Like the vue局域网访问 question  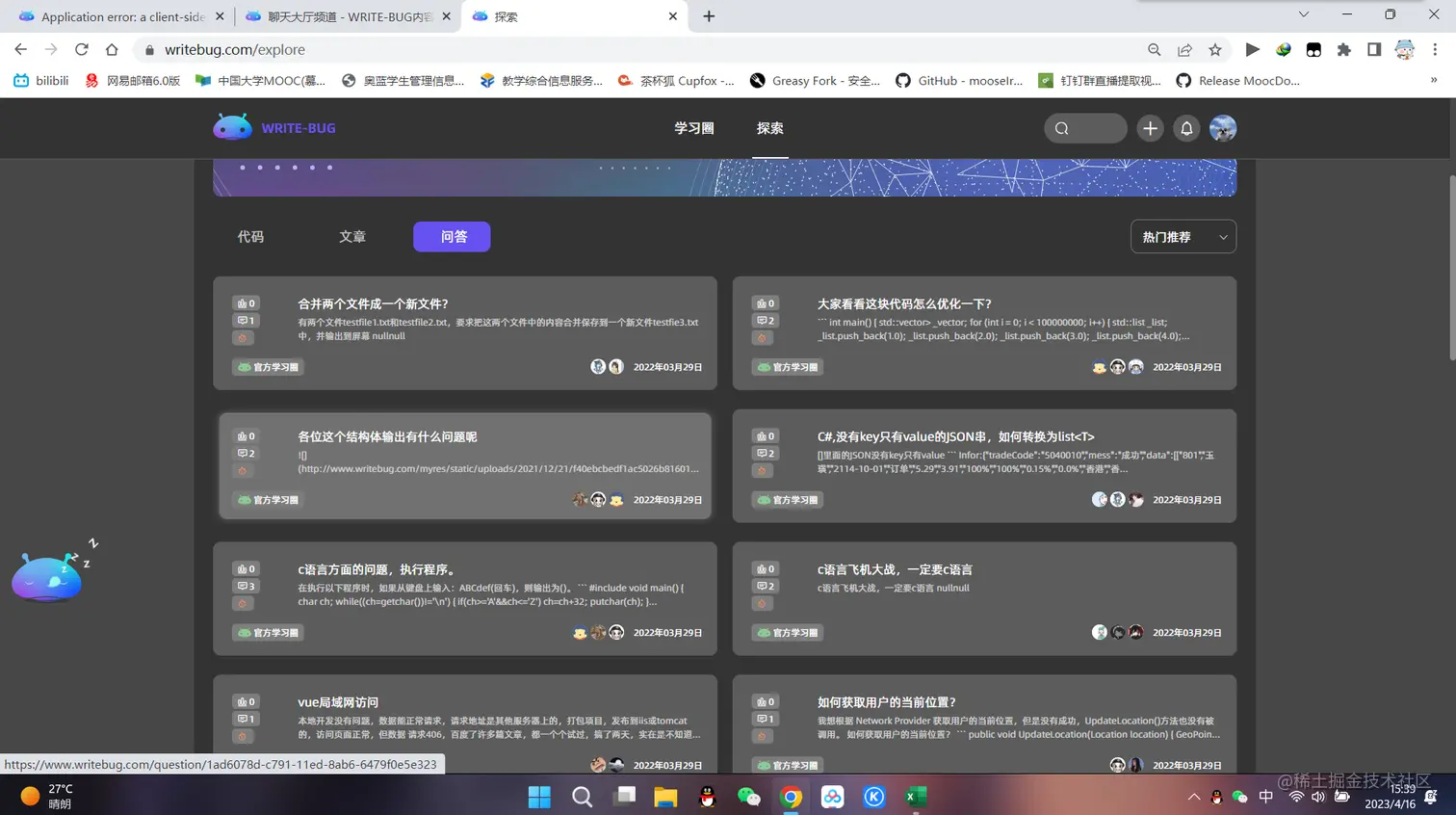point(247,702)
